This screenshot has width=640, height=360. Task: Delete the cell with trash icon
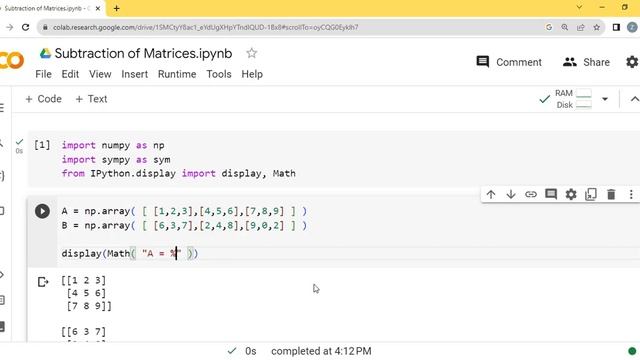point(611,194)
